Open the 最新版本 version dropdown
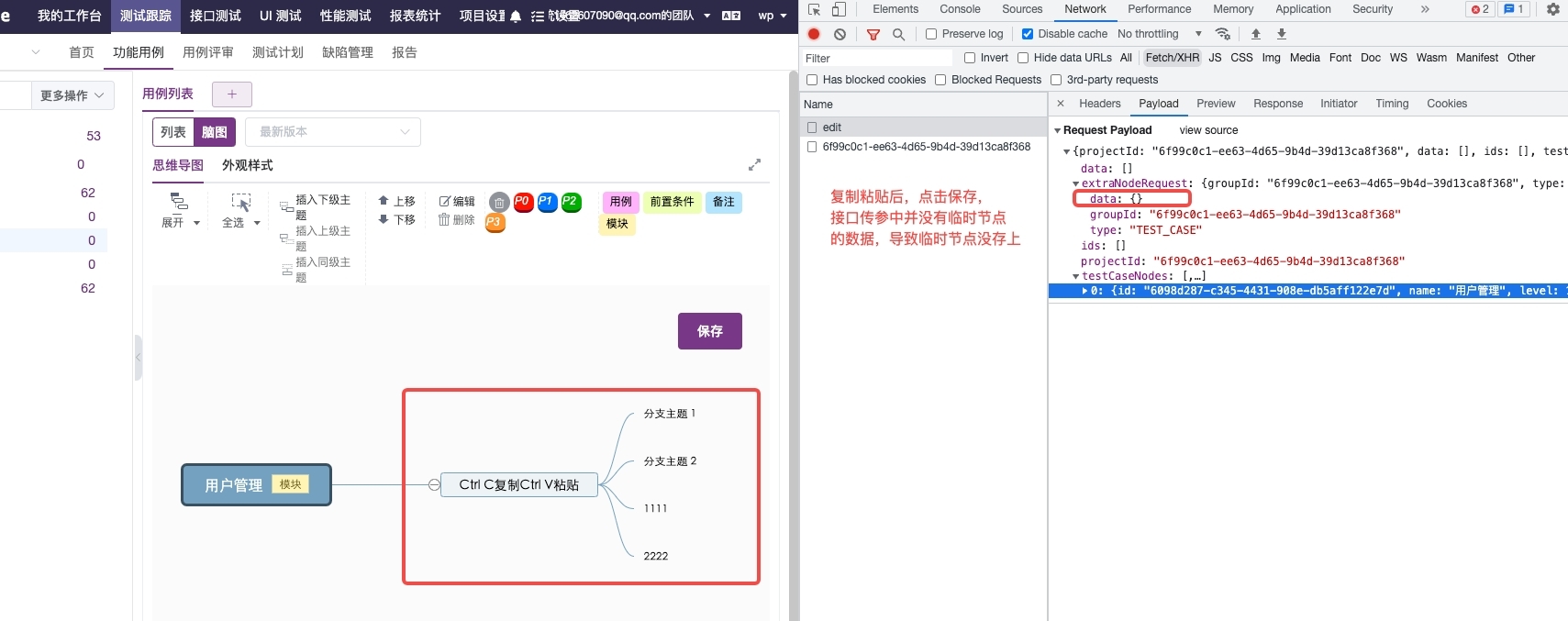The width and height of the screenshot is (1568, 621). point(334,132)
